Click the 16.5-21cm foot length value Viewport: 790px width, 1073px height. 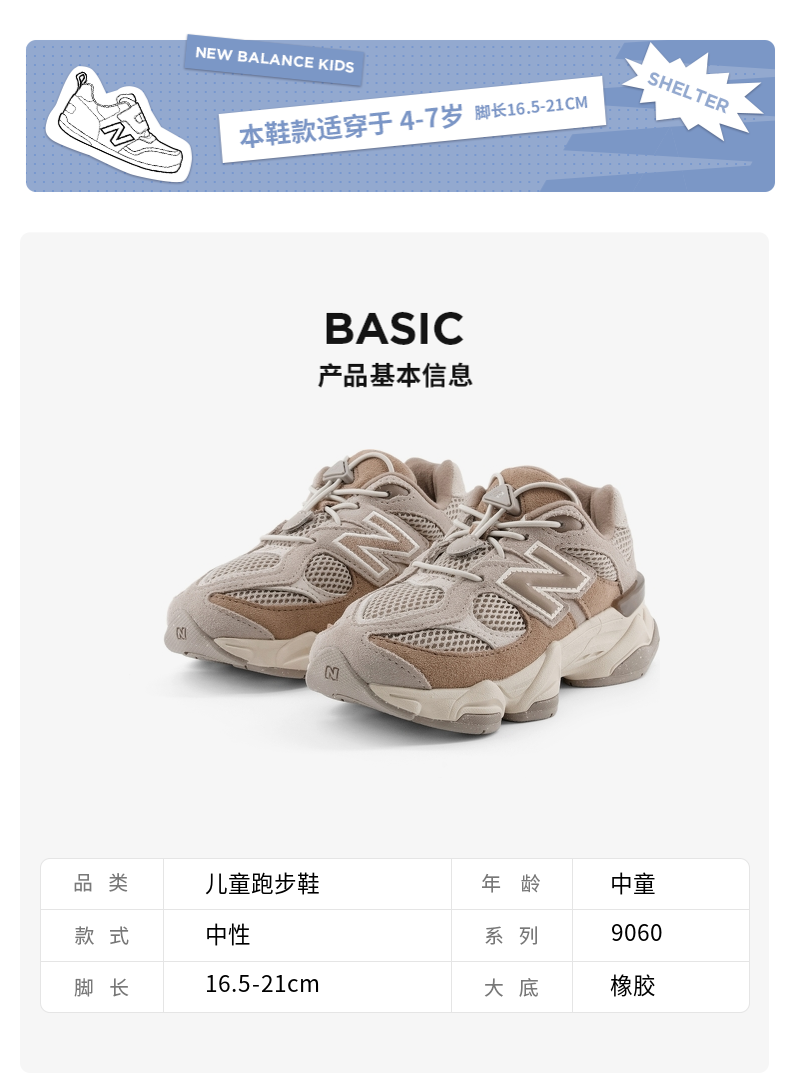(262, 984)
